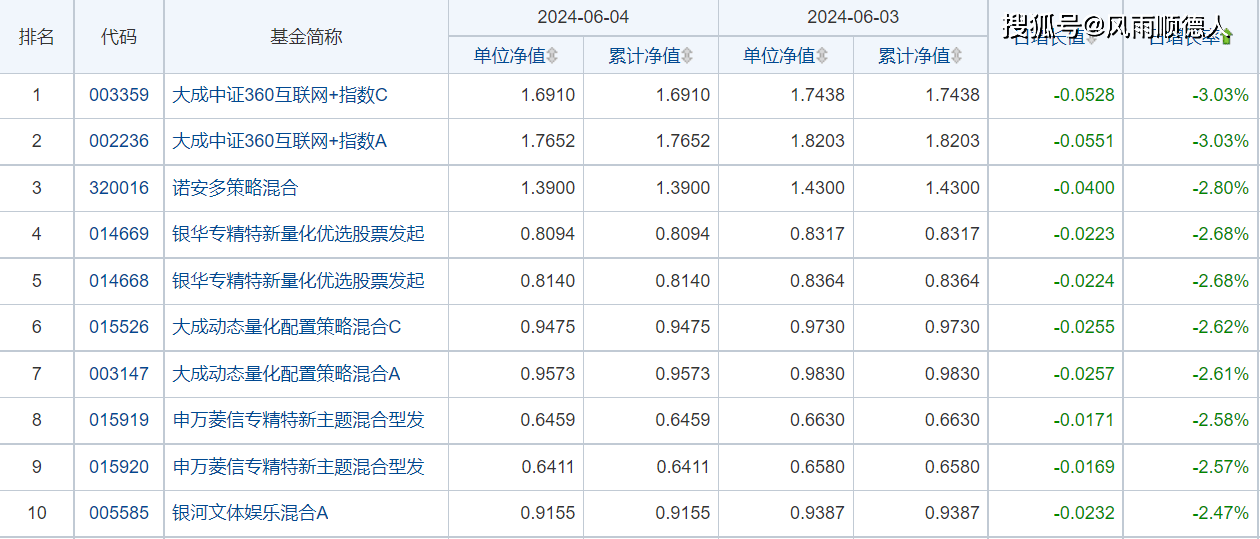Open fund code 015919
1260x539 pixels.
click(119, 420)
